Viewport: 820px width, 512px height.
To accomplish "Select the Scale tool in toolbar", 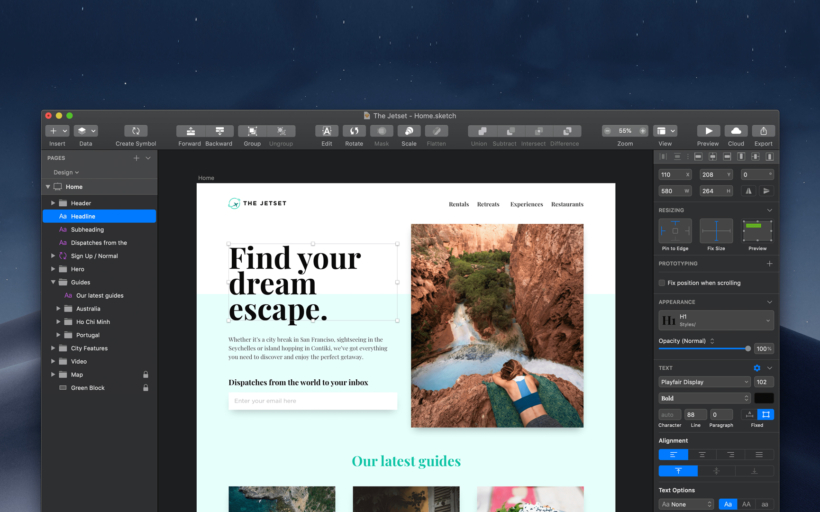I will [x=408, y=131].
